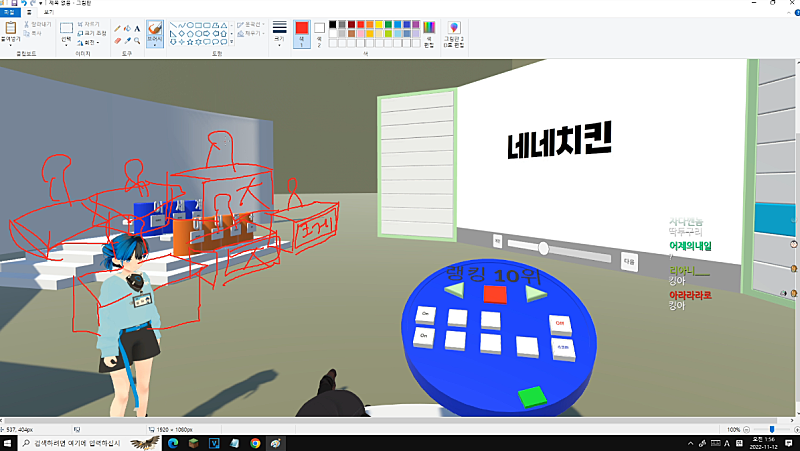Open Google Chrome from taskbar
Screen dimensions: 800x451
(x=255, y=443)
